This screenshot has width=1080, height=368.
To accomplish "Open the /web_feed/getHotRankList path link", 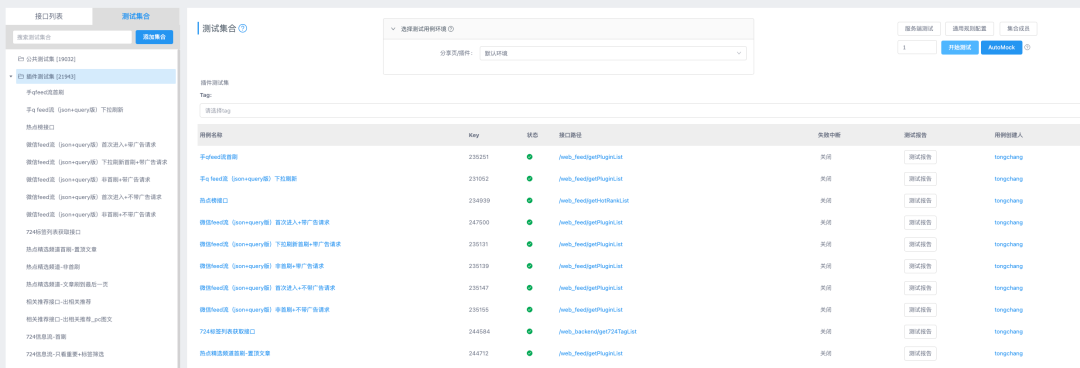I will [594, 201].
